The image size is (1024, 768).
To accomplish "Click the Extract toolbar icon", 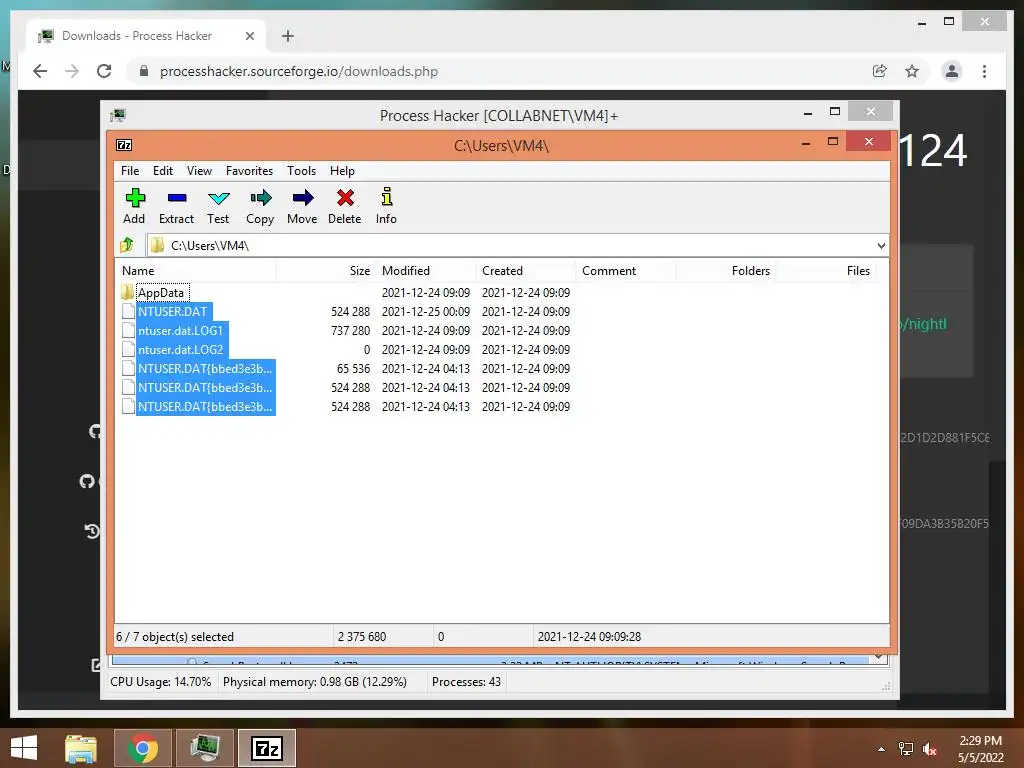I will pyautogui.click(x=176, y=198).
